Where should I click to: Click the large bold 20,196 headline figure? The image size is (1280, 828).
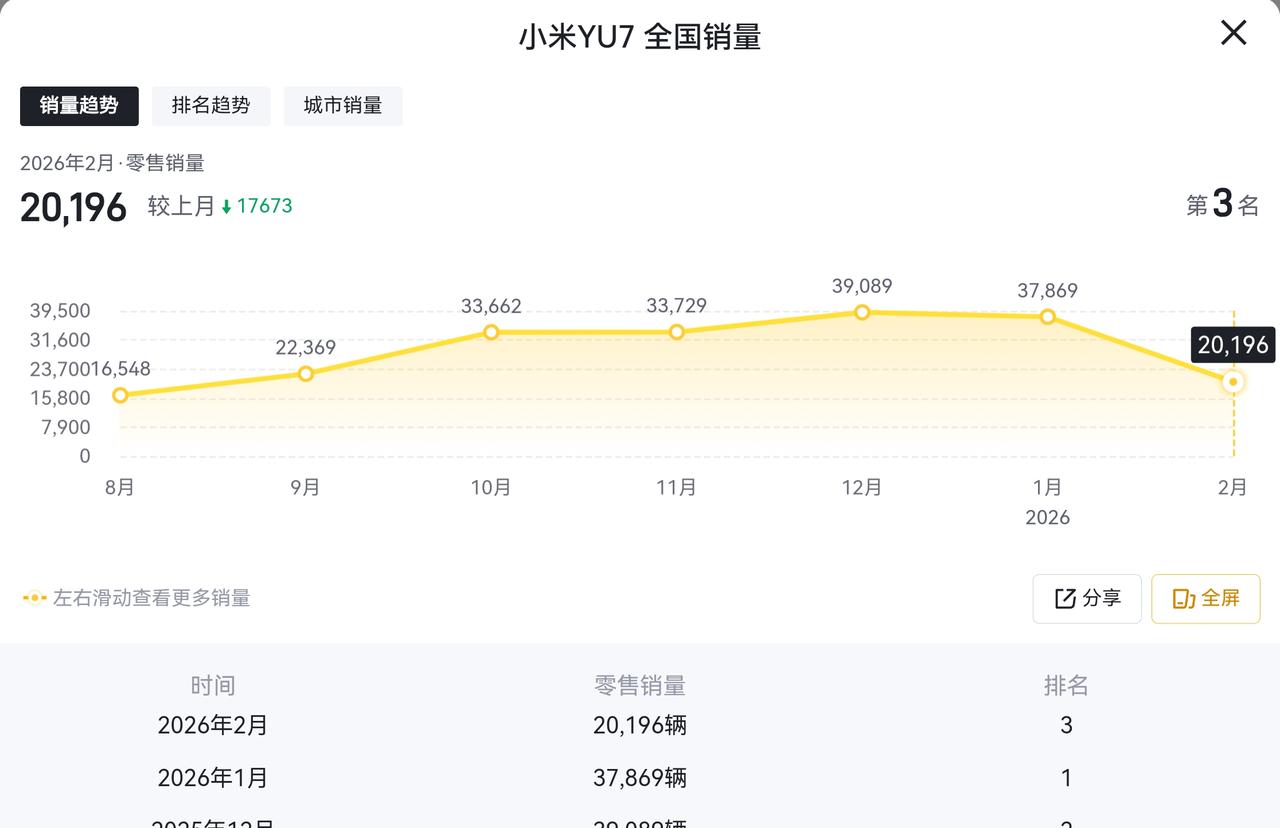74,207
